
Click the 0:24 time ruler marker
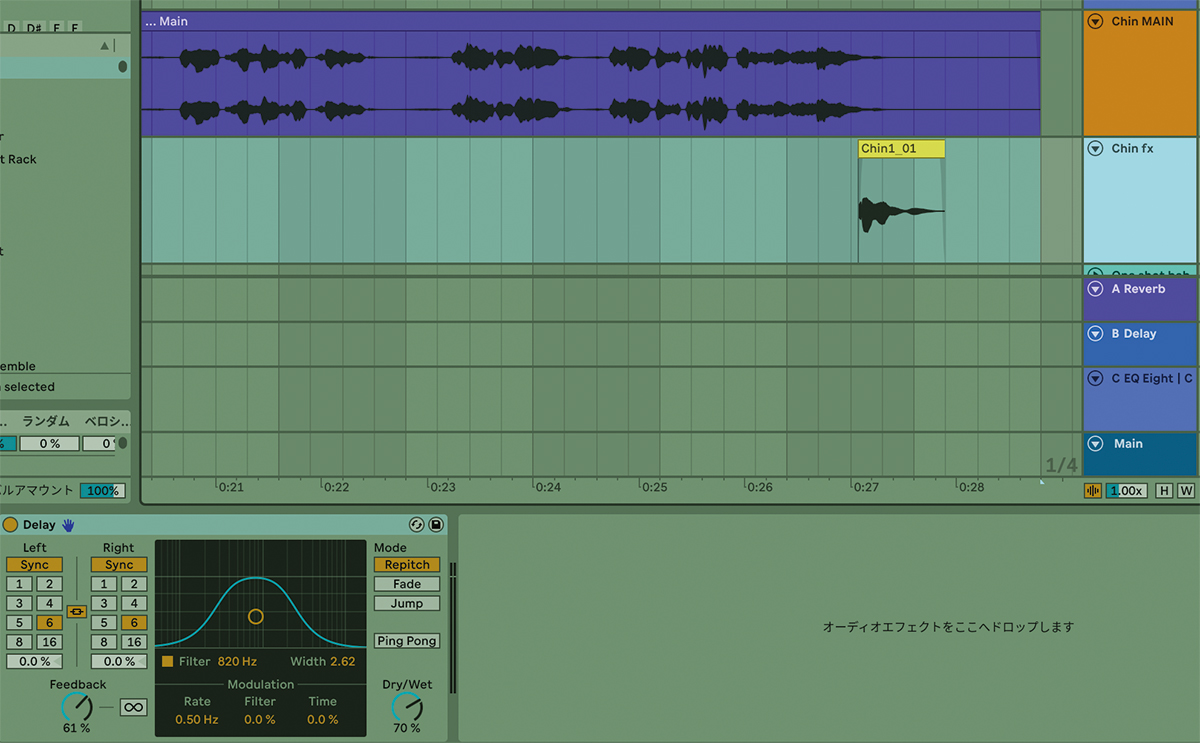[548, 488]
